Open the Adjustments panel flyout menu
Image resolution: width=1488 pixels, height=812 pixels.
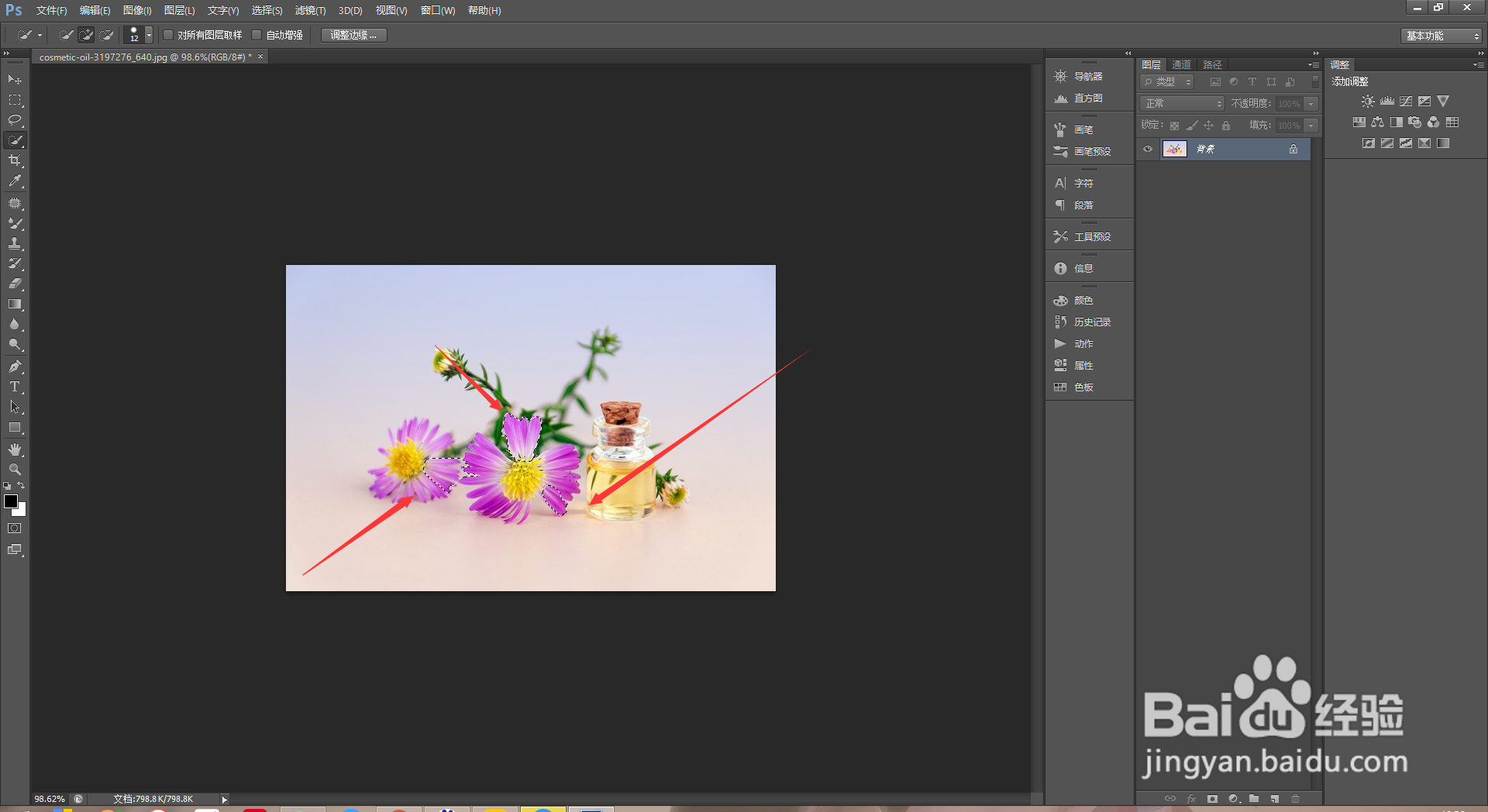coord(1478,65)
